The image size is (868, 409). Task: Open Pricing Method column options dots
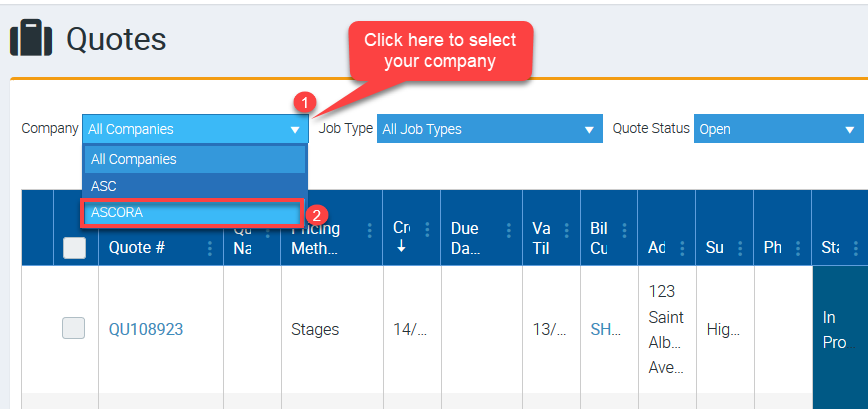(369, 230)
